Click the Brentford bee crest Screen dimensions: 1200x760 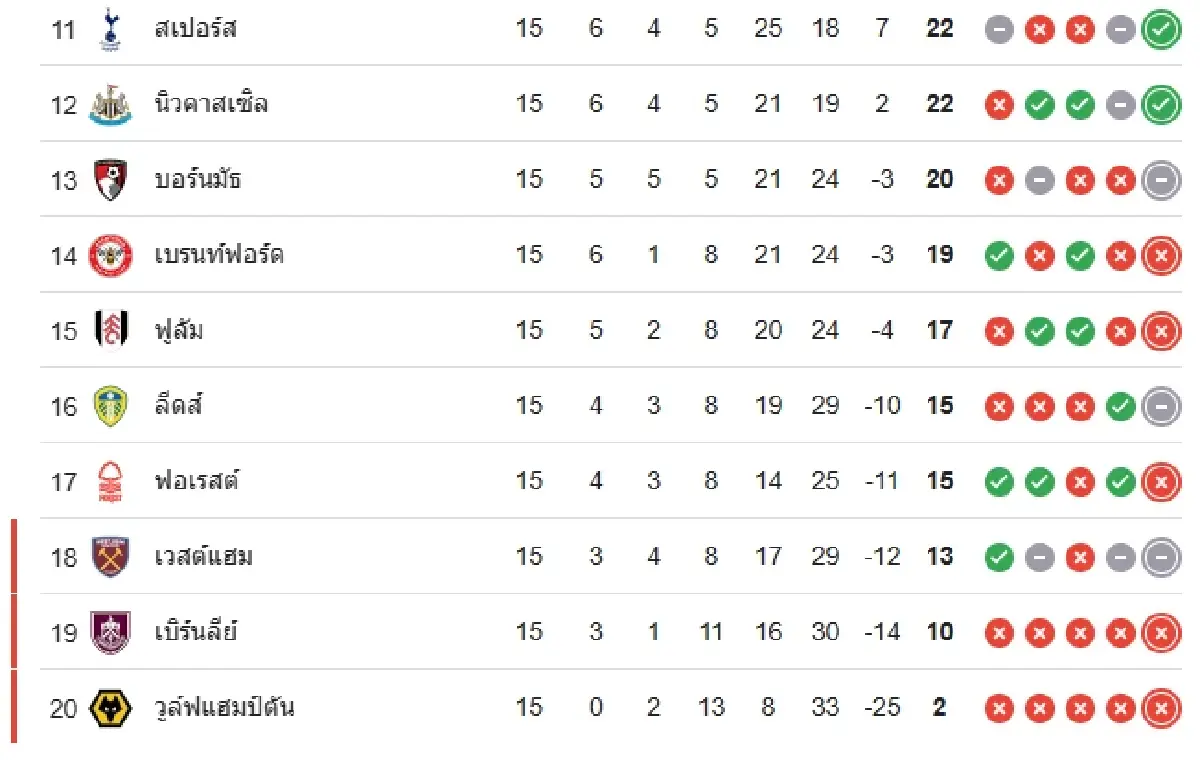(x=110, y=255)
